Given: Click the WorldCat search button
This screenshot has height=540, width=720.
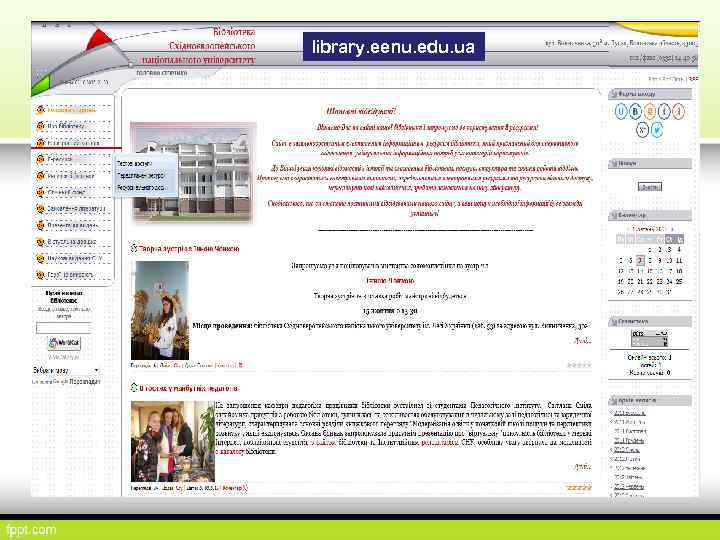Looking at the screenshot, I should point(64,343).
